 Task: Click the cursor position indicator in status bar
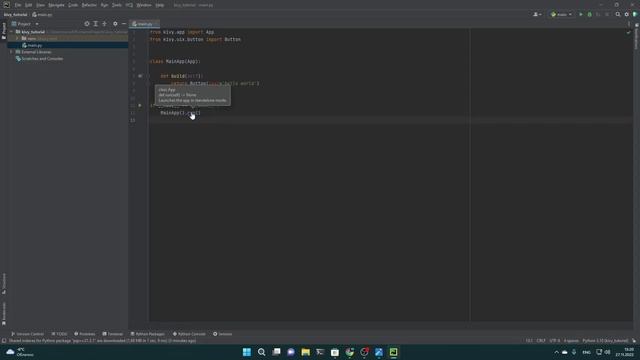pos(529,341)
